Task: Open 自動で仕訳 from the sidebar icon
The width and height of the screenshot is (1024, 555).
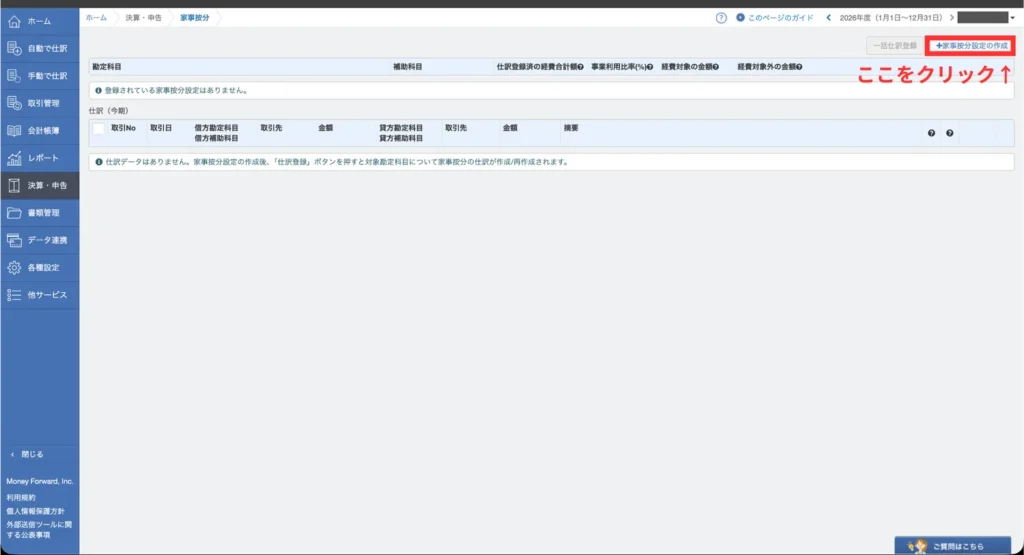Action: point(14,48)
